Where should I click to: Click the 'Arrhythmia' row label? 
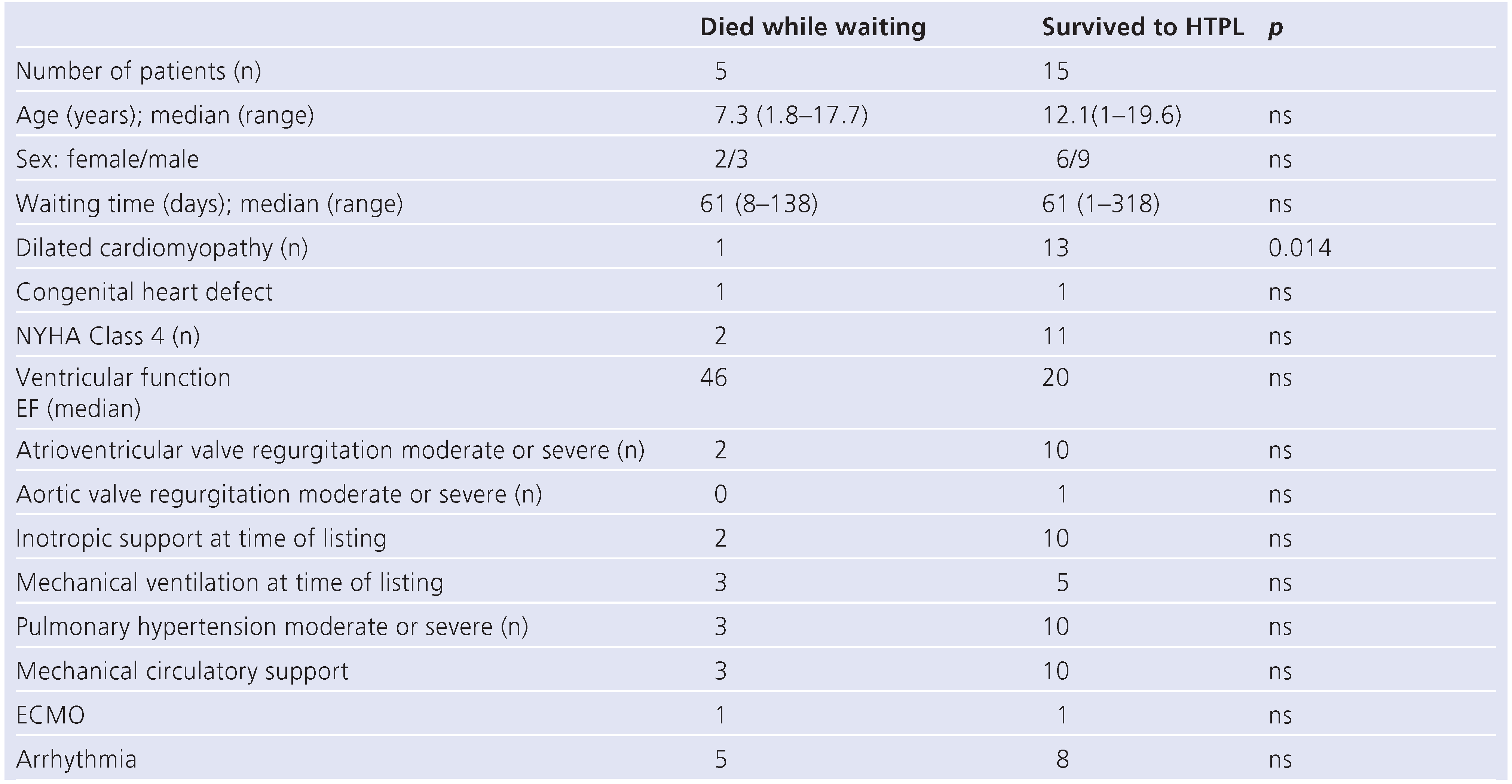pos(76,759)
